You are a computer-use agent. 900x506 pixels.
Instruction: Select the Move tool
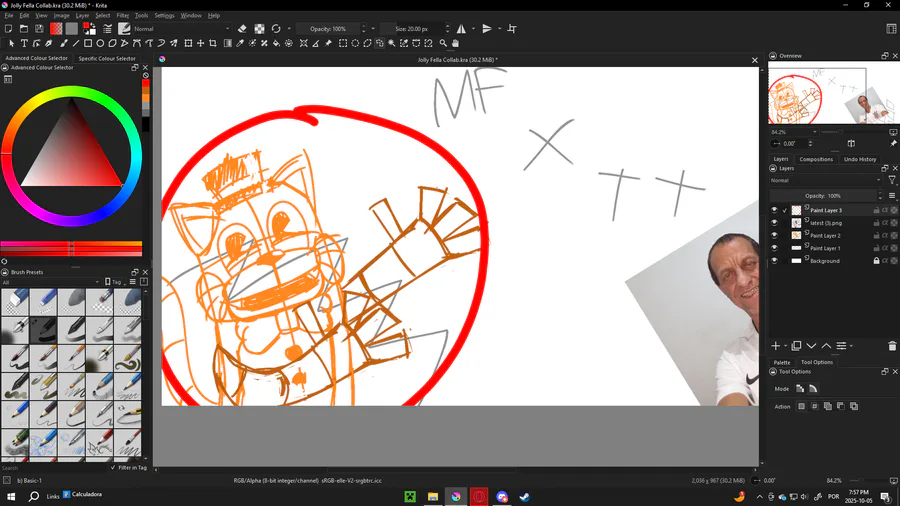coord(200,43)
